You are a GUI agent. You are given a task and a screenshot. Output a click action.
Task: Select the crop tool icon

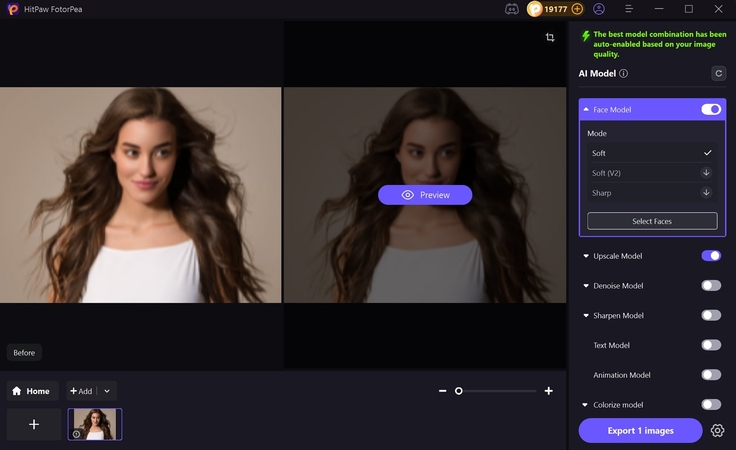coord(550,37)
